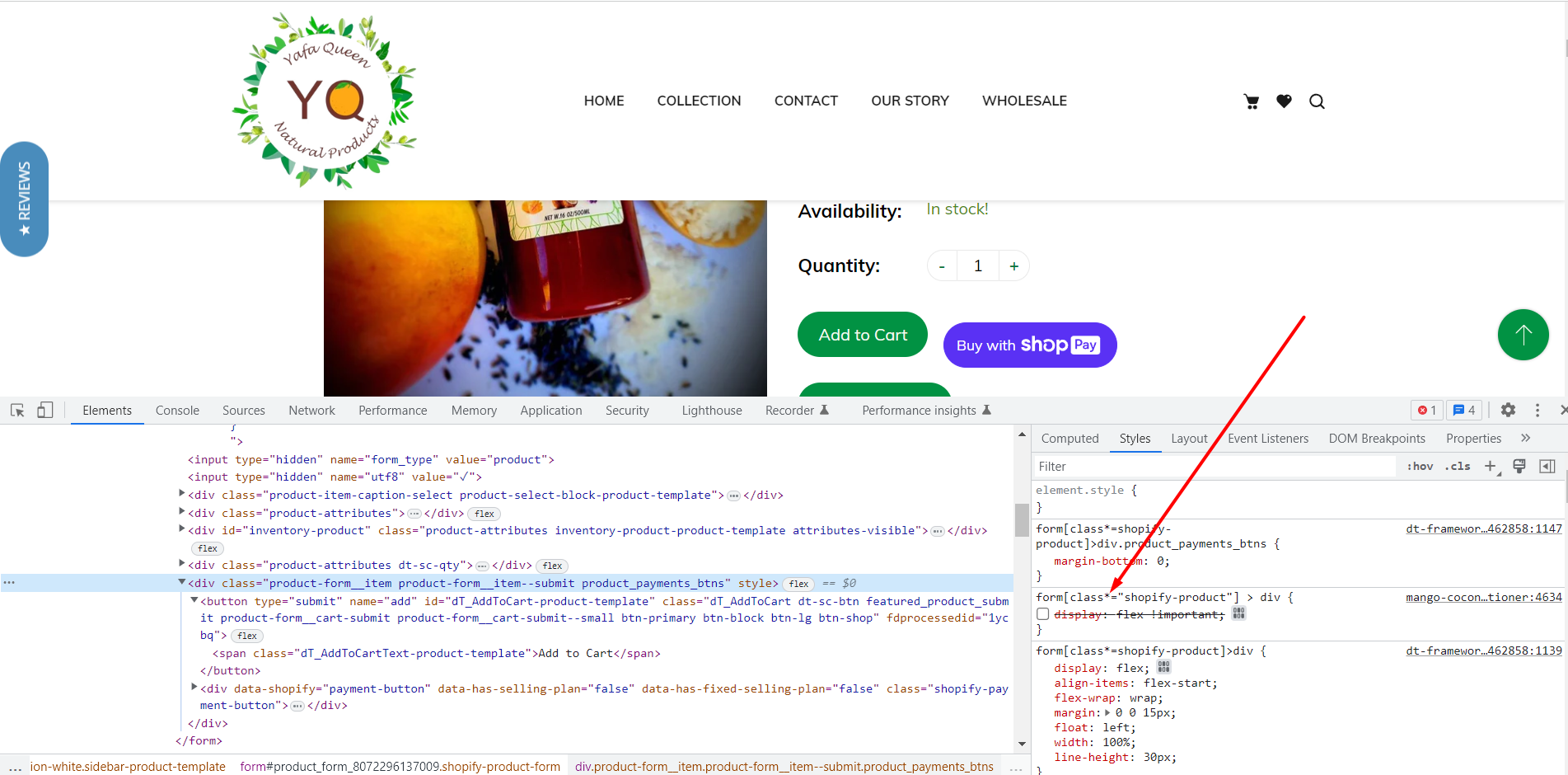
Task: Click the search magnifier icon
Action: (1317, 101)
